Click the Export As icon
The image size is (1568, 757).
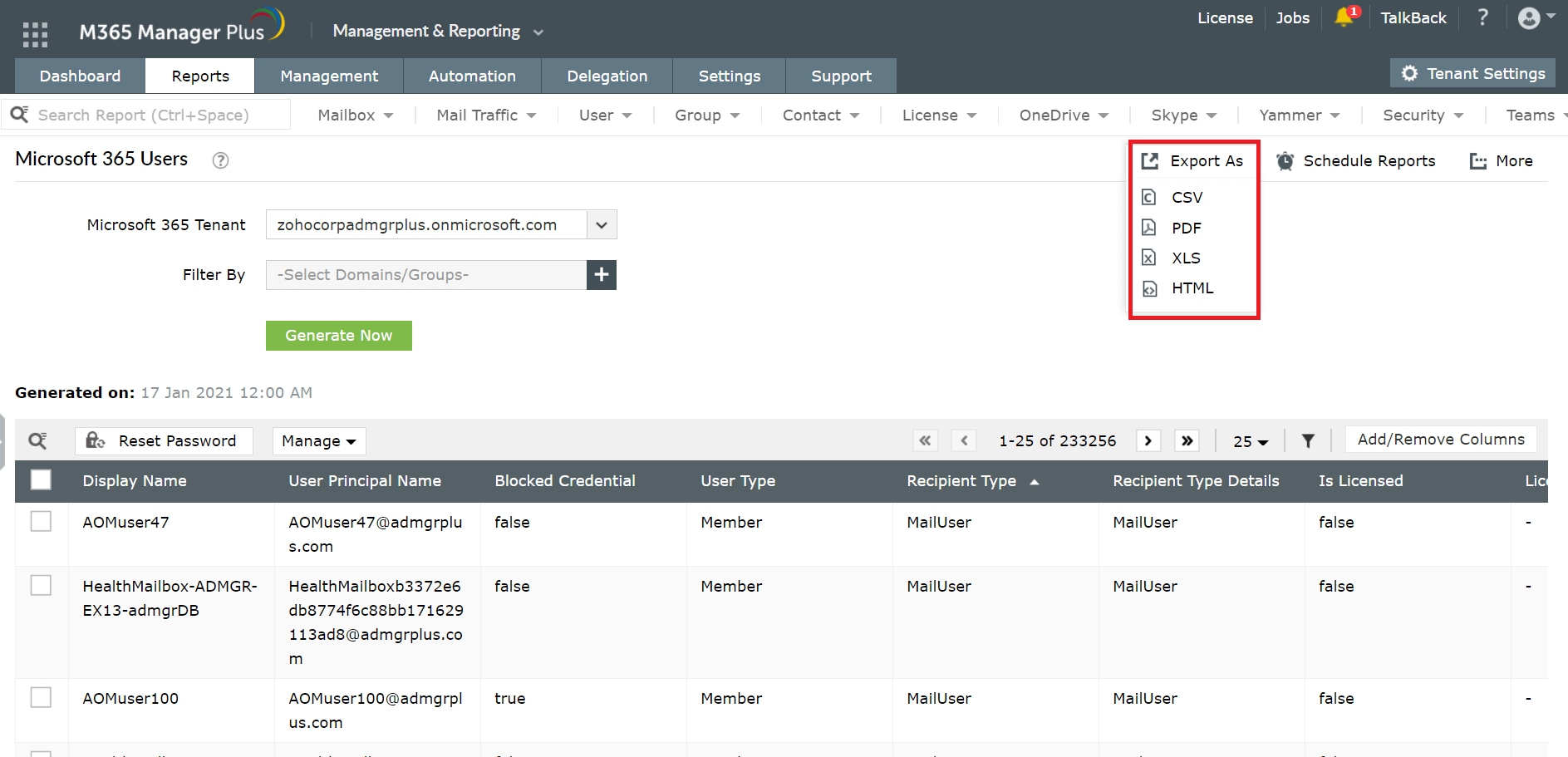coord(1150,161)
